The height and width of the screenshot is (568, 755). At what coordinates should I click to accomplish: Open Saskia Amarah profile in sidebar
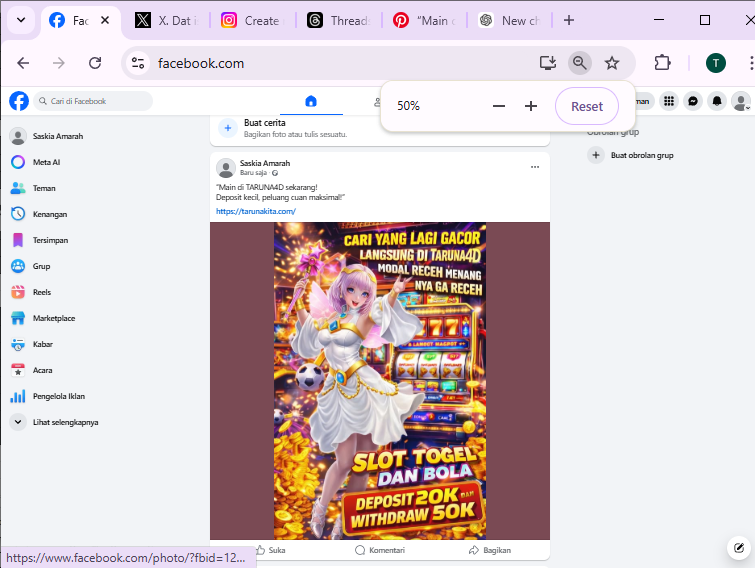pos(58,136)
